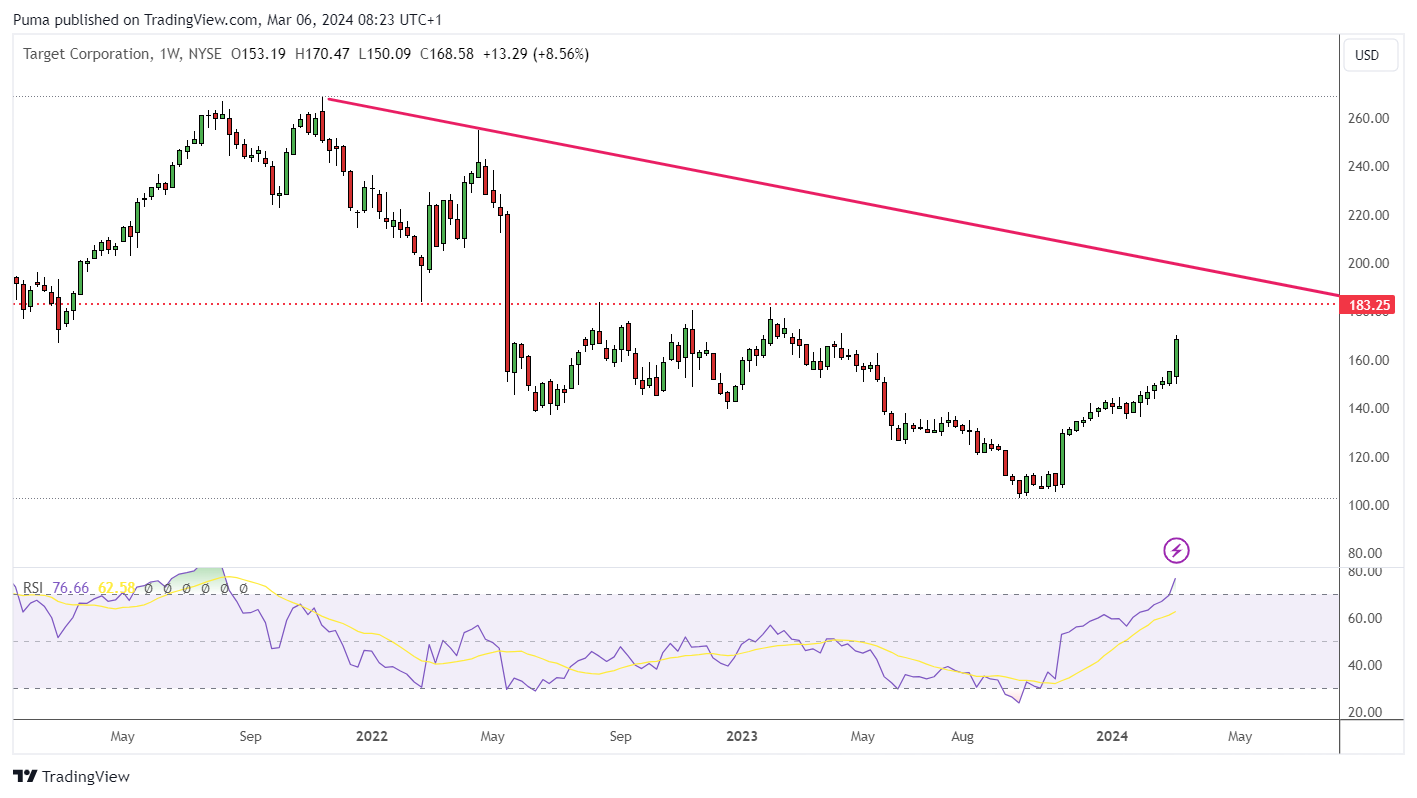Viewport: 1417px width, 798px height.
Task: Click the 2023 label on the time axis
Action: point(742,736)
